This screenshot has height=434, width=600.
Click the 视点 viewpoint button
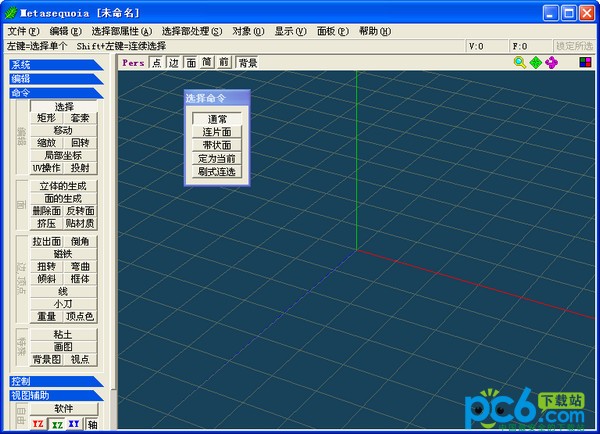coord(80,359)
